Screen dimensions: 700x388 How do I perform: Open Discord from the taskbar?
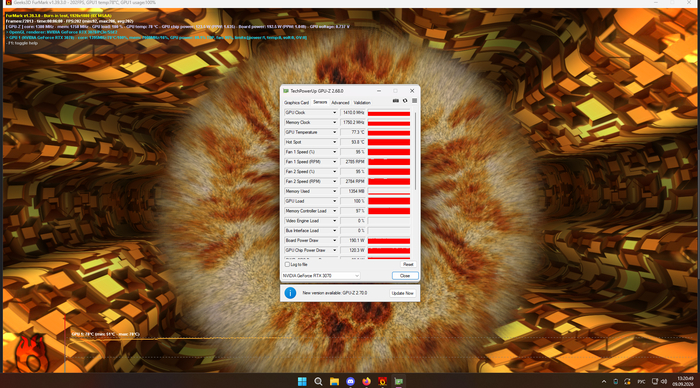[x=350, y=381]
